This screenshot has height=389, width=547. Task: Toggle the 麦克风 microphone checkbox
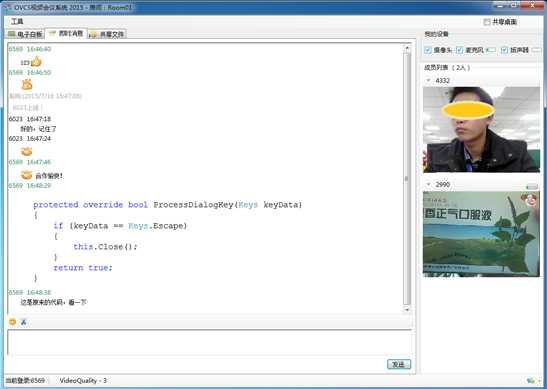click(460, 50)
